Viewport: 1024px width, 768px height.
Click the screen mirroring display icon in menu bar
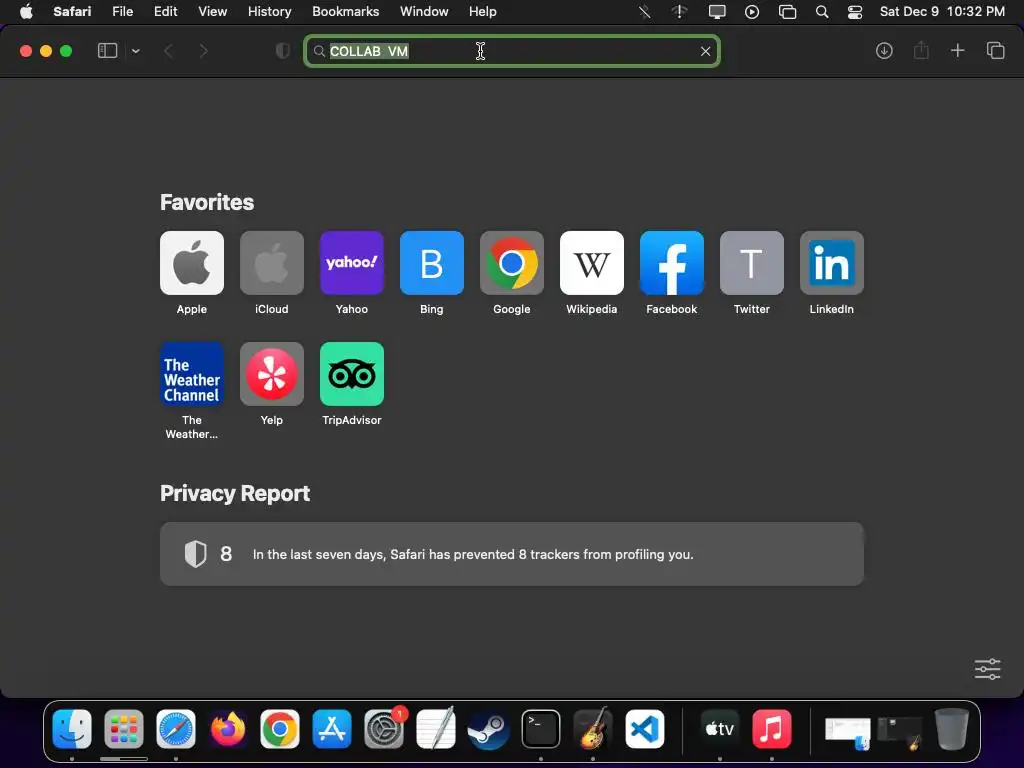(717, 12)
